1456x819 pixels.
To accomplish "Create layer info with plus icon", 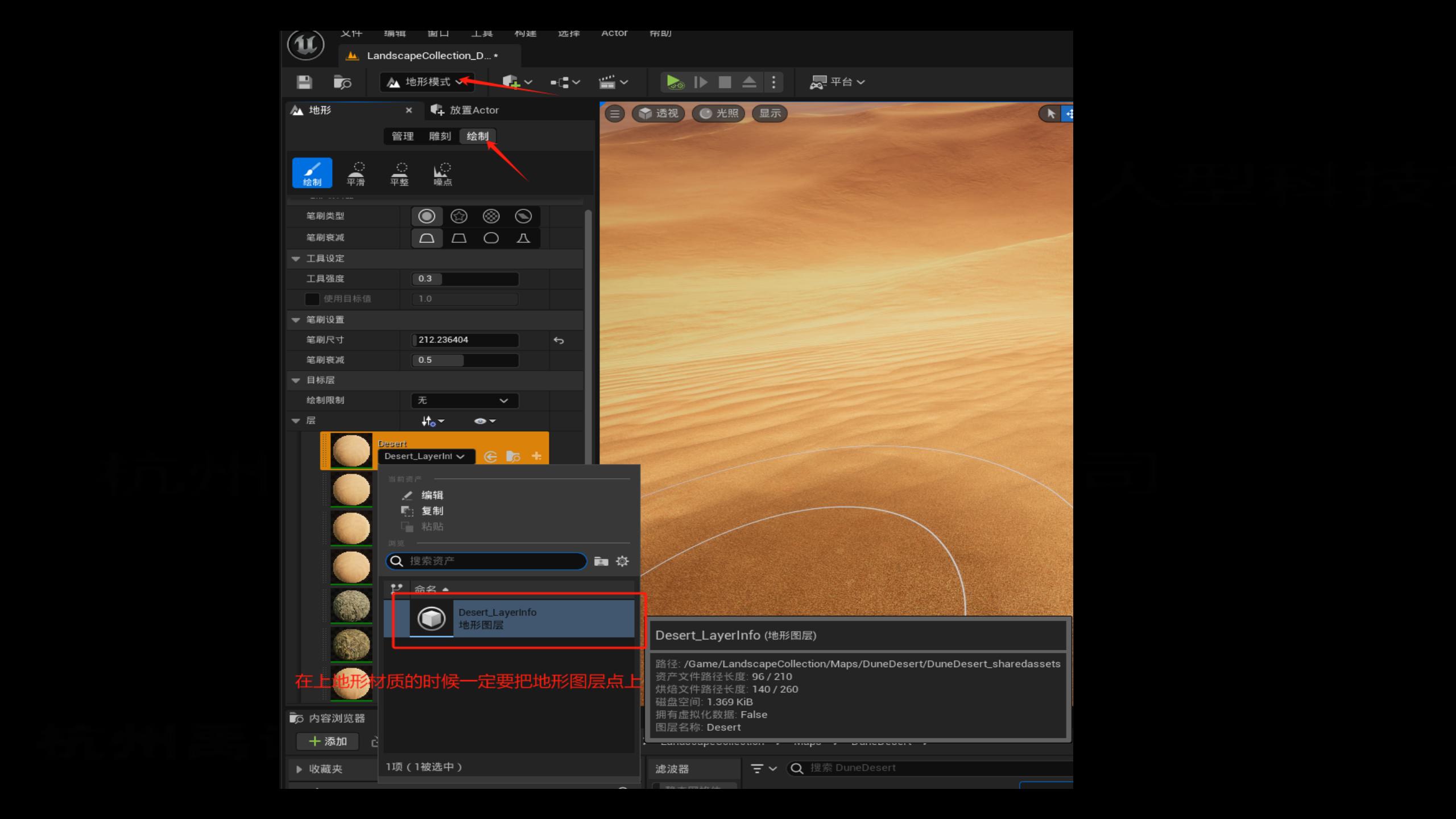I will (536, 456).
